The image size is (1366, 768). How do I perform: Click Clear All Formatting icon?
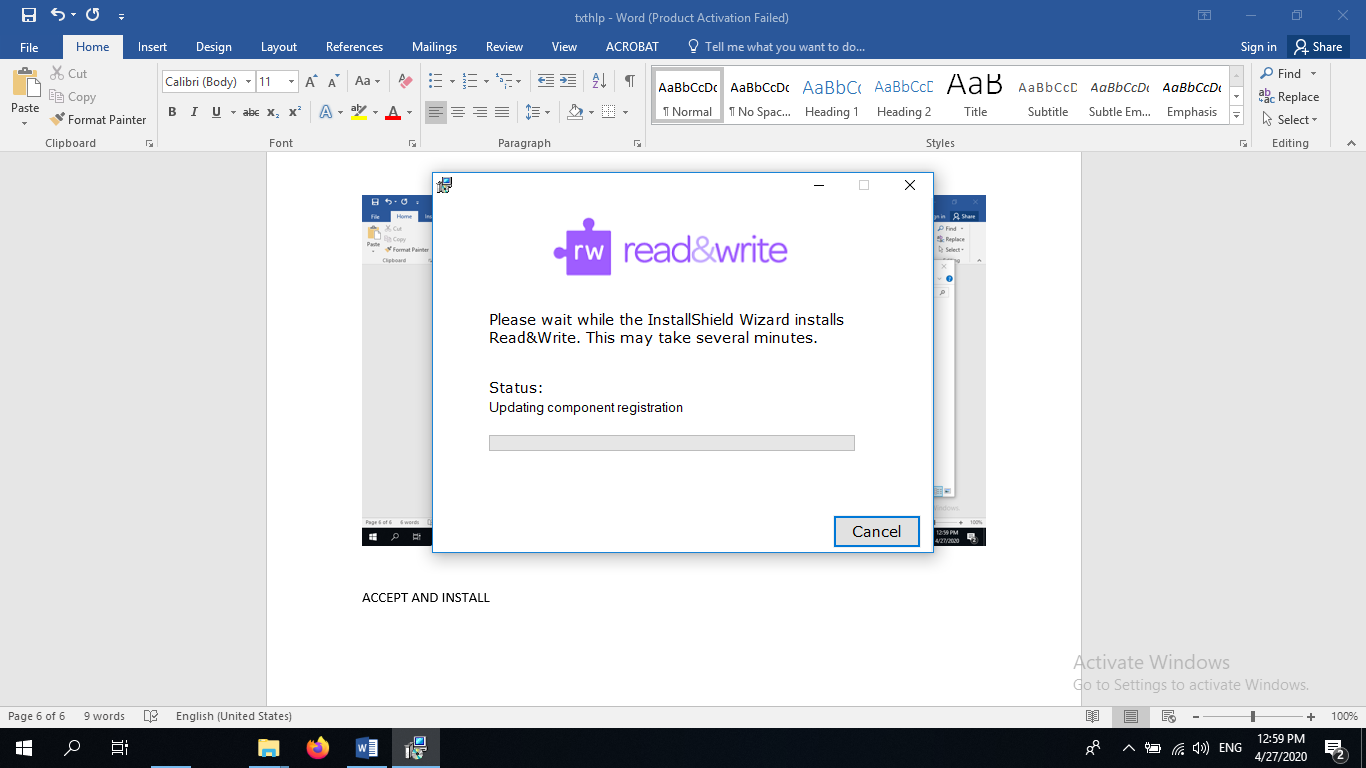point(405,81)
